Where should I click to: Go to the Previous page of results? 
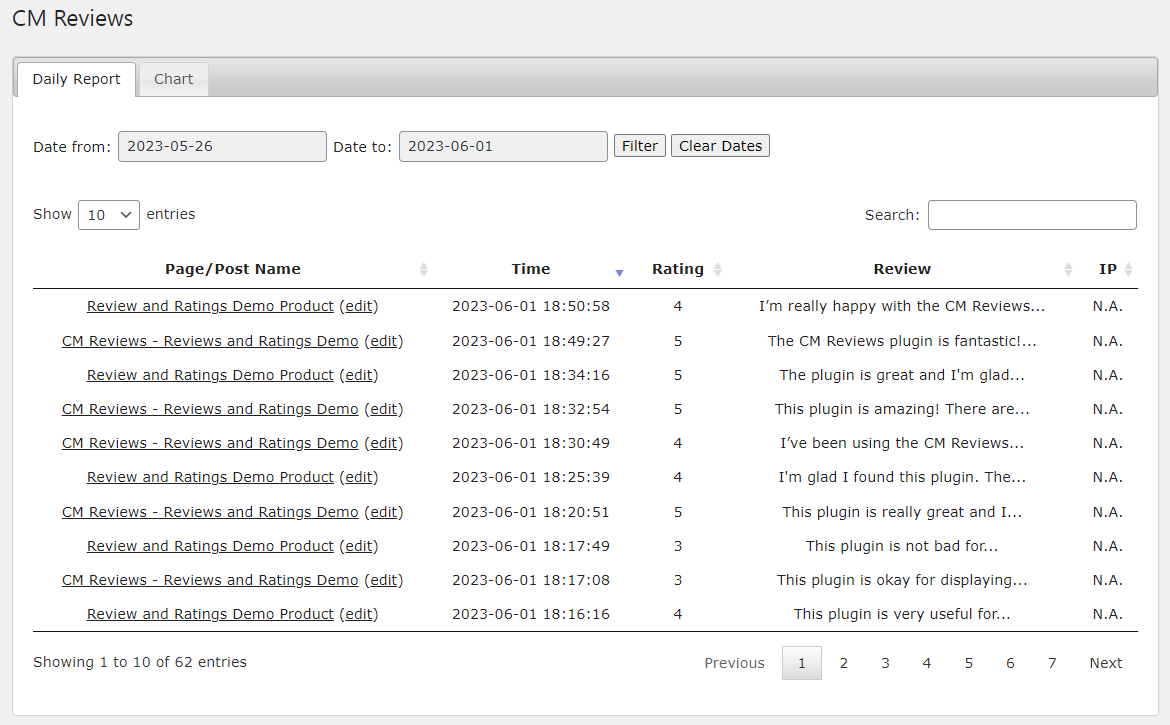click(x=734, y=663)
